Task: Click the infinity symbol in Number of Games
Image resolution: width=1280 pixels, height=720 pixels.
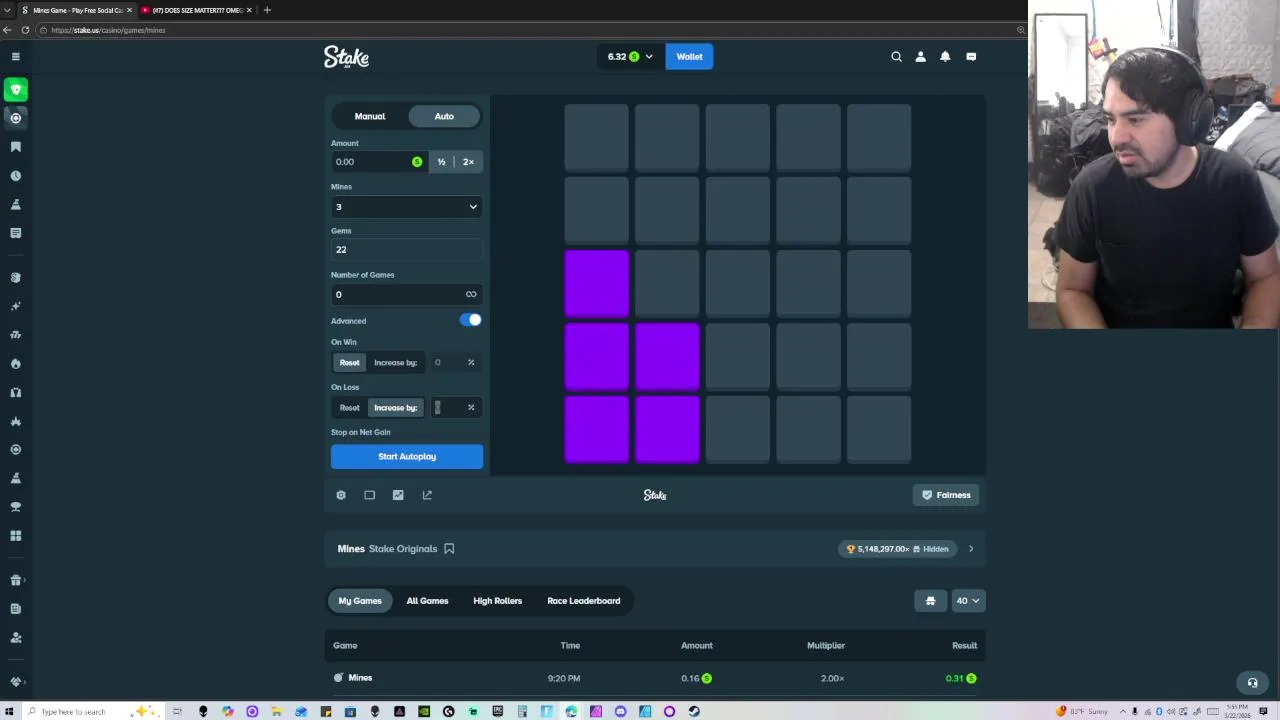Action: click(471, 294)
